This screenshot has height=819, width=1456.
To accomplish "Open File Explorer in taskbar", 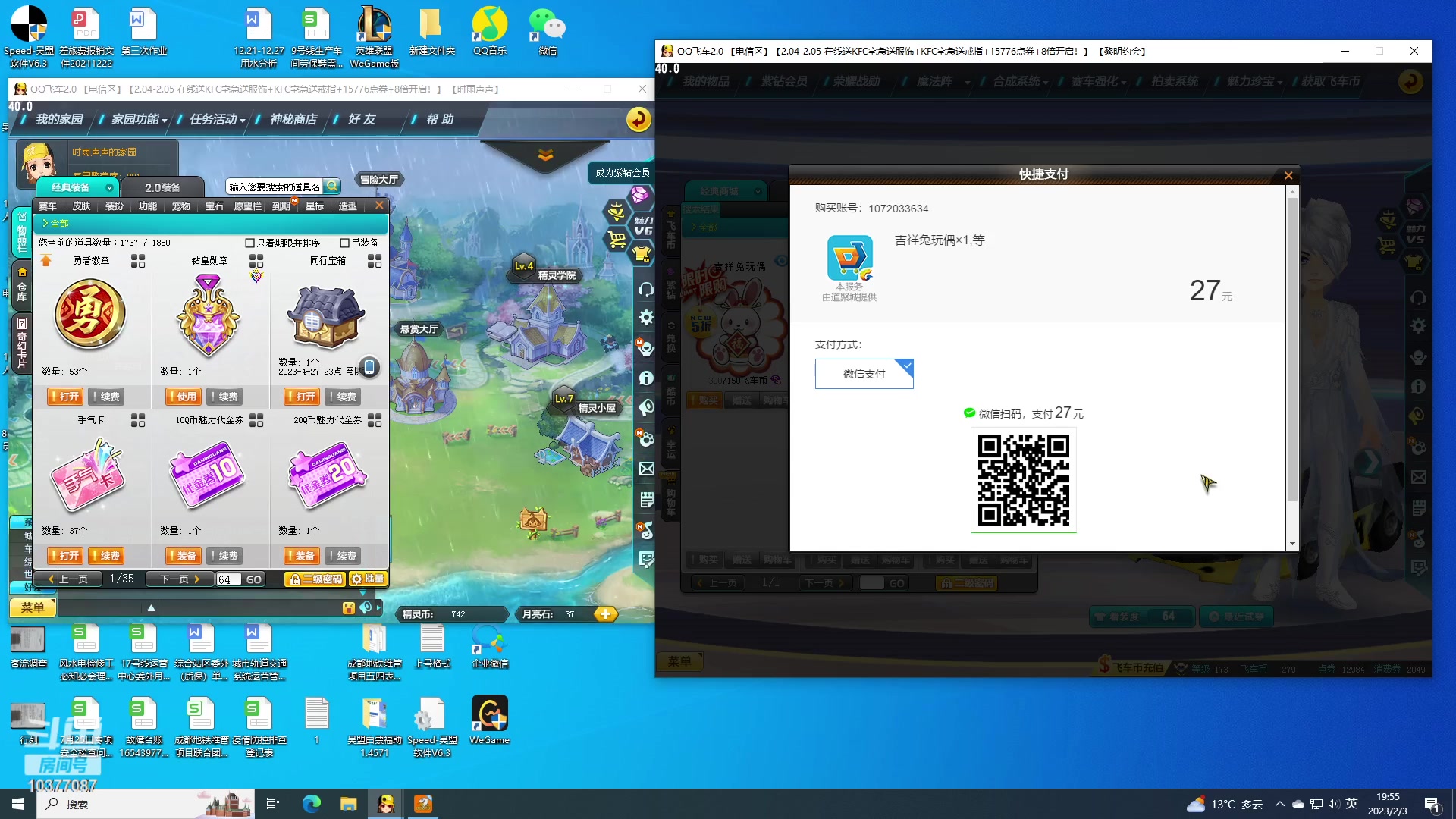I will [348, 804].
